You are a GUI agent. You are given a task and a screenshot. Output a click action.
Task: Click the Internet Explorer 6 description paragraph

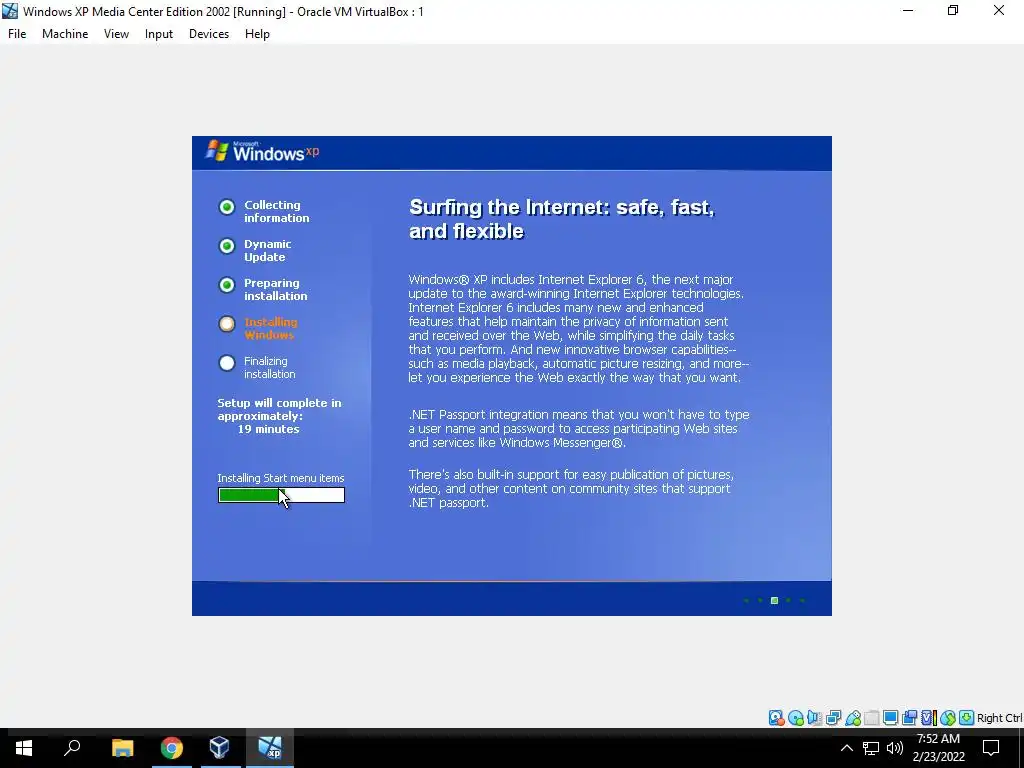pyautogui.click(x=579, y=328)
